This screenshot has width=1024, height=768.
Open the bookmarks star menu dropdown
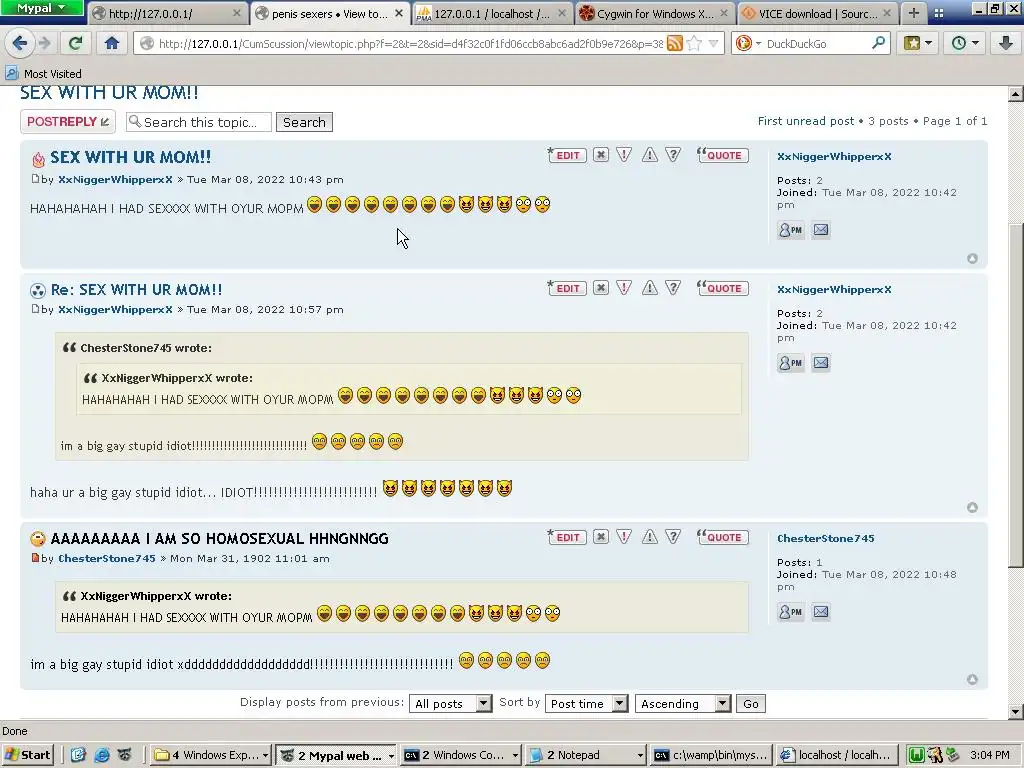[918, 43]
